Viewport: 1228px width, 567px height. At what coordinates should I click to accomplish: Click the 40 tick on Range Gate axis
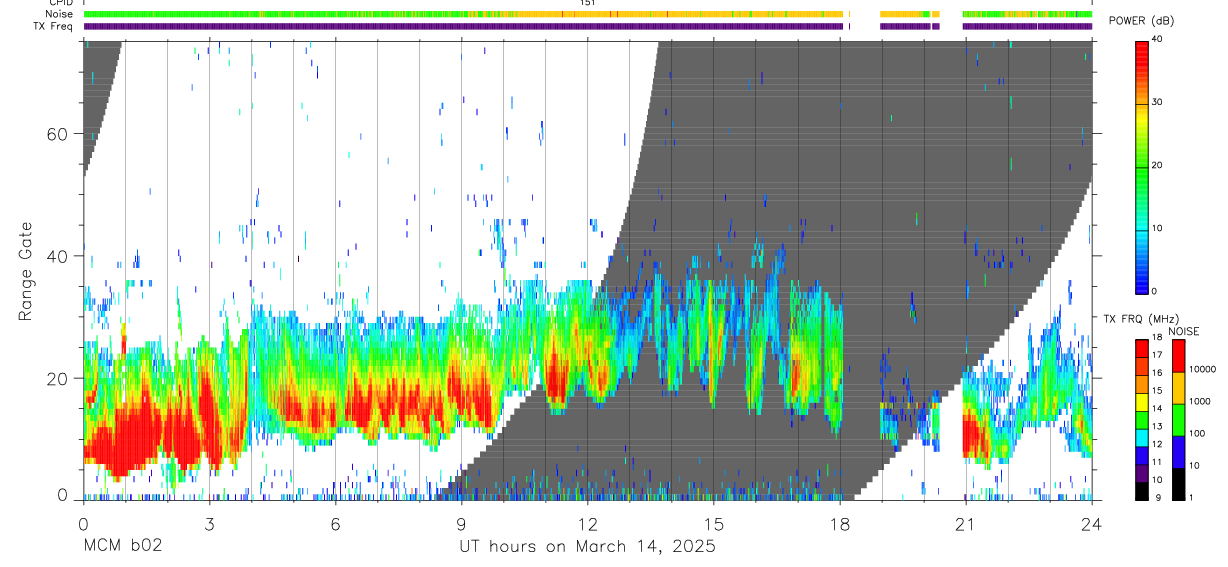coord(57,256)
